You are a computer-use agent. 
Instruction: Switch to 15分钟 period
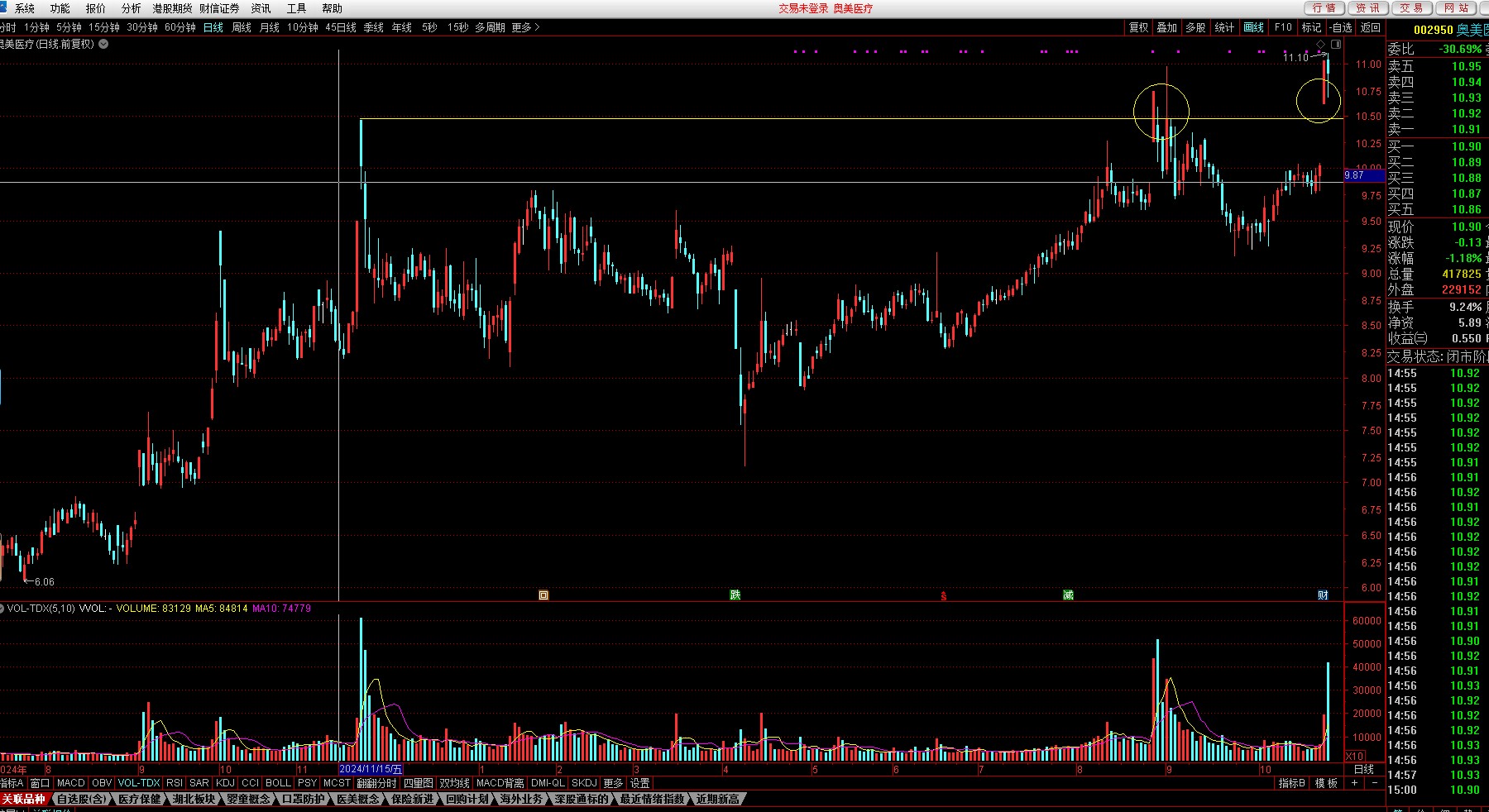click(104, 27)
